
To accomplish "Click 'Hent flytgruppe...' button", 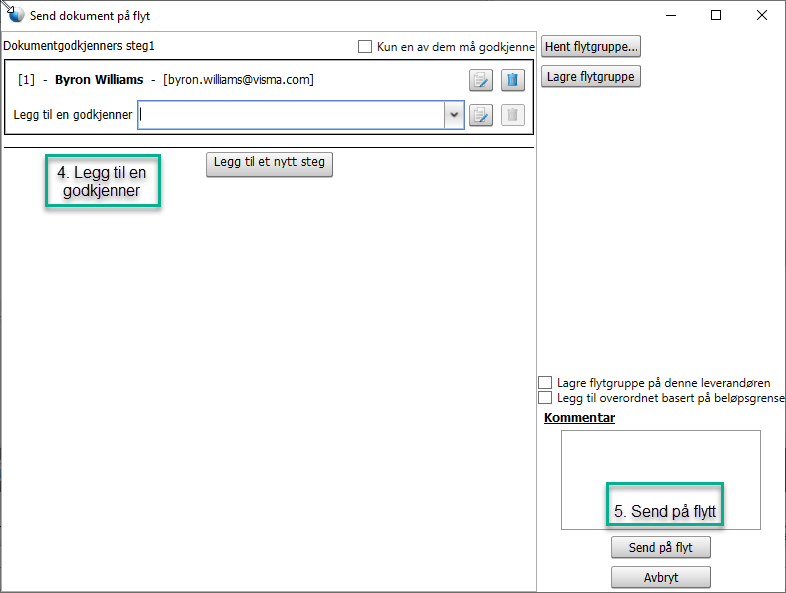I will point(591,47).
